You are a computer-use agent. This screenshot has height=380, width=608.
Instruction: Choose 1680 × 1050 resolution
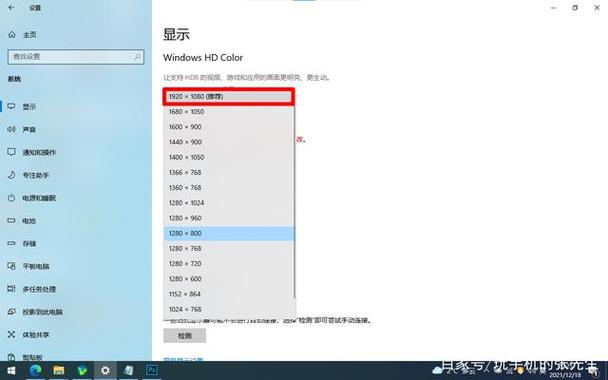tap(229, 112)
